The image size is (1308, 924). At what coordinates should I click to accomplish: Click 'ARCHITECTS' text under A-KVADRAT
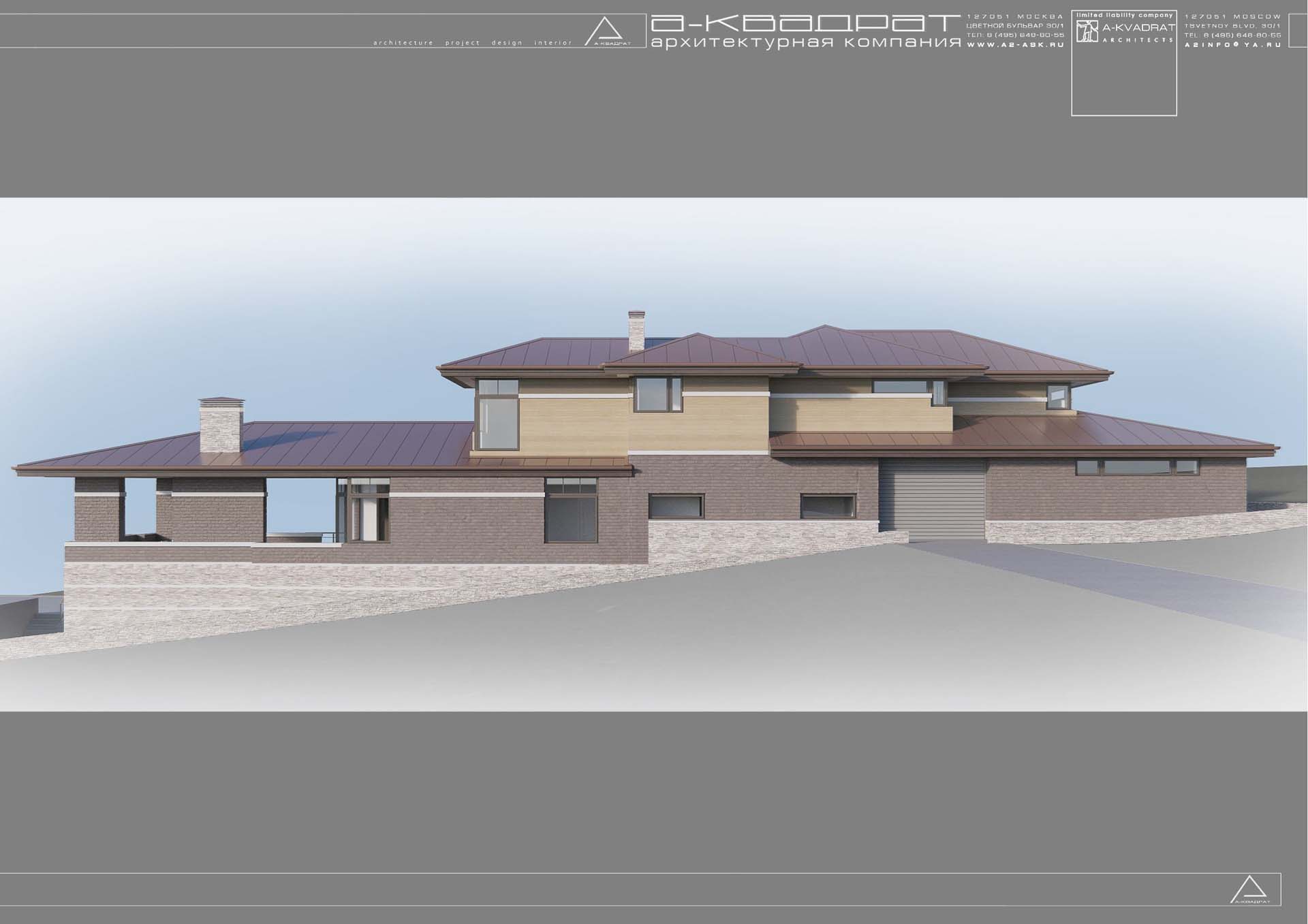point(1138,39)
